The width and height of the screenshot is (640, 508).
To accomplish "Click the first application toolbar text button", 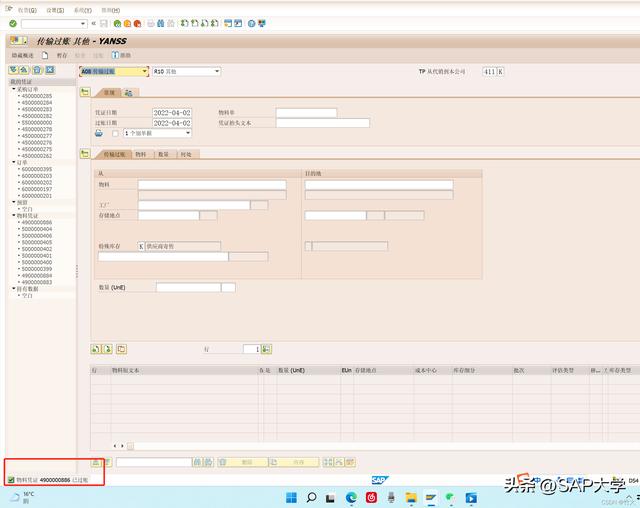I will click(22, 55).
